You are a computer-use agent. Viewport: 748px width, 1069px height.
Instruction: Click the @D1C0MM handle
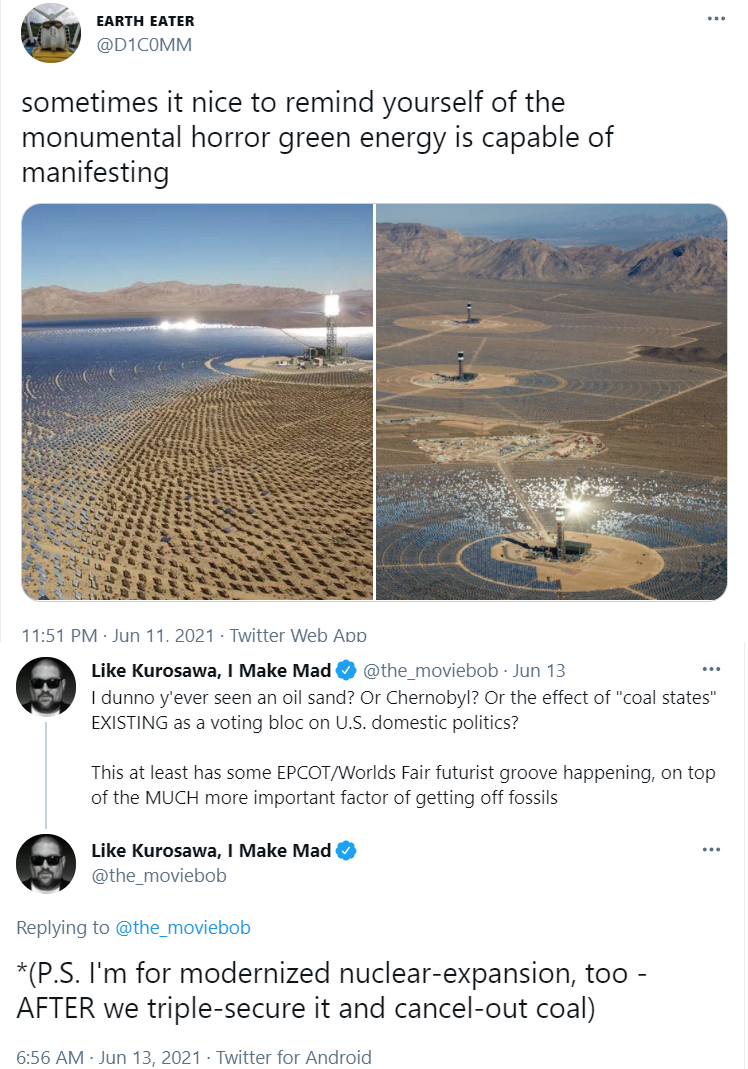point(144,45)
